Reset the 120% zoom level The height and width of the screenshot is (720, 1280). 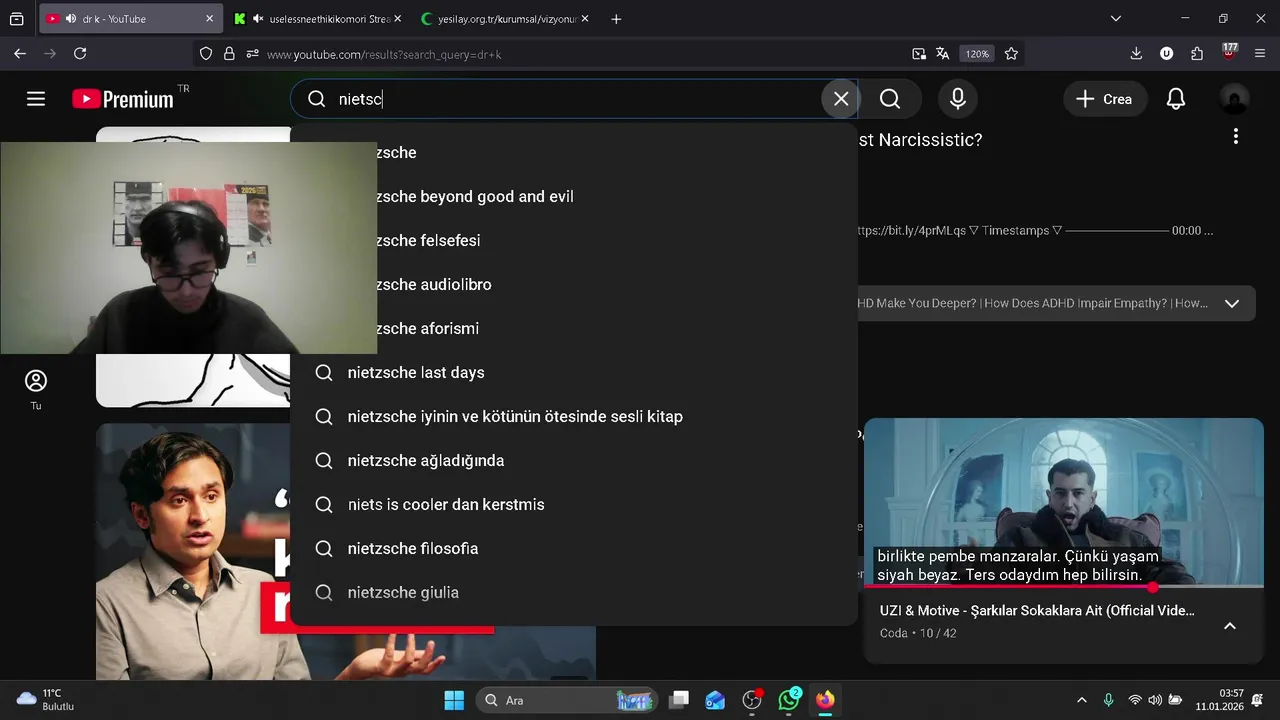tap(977, 54)
